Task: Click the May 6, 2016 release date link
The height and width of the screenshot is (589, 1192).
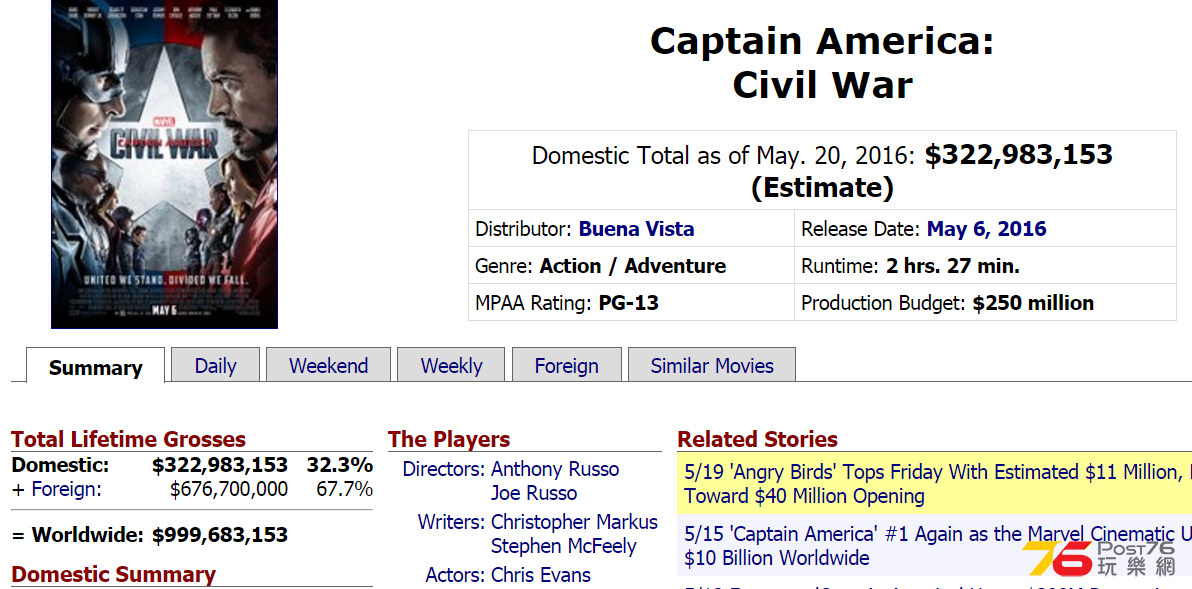Action: 987,229
